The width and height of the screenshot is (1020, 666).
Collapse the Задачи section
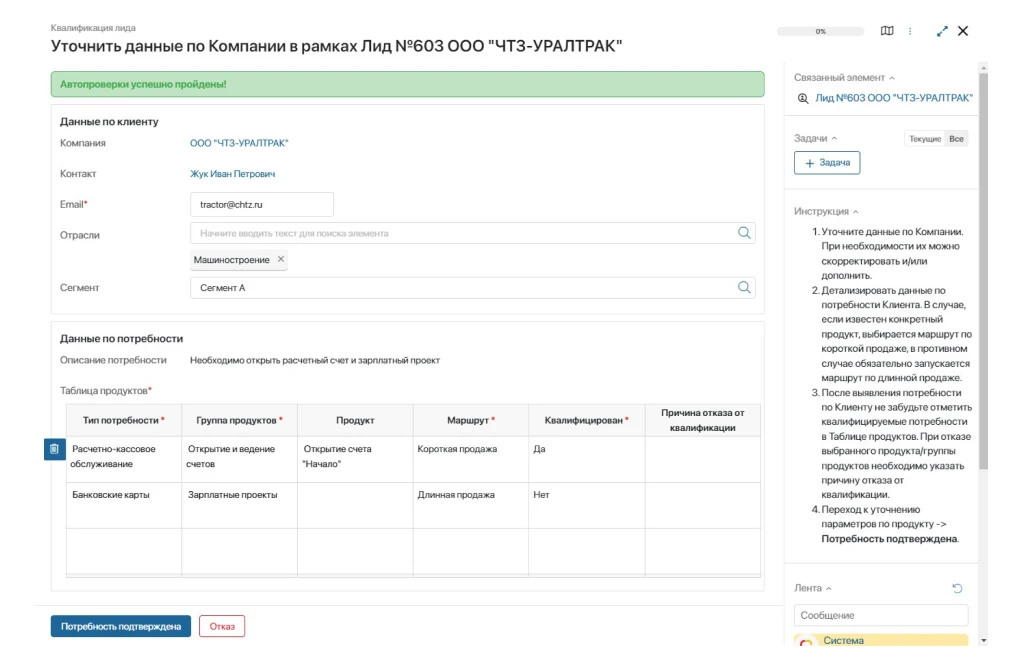(835, 139)
